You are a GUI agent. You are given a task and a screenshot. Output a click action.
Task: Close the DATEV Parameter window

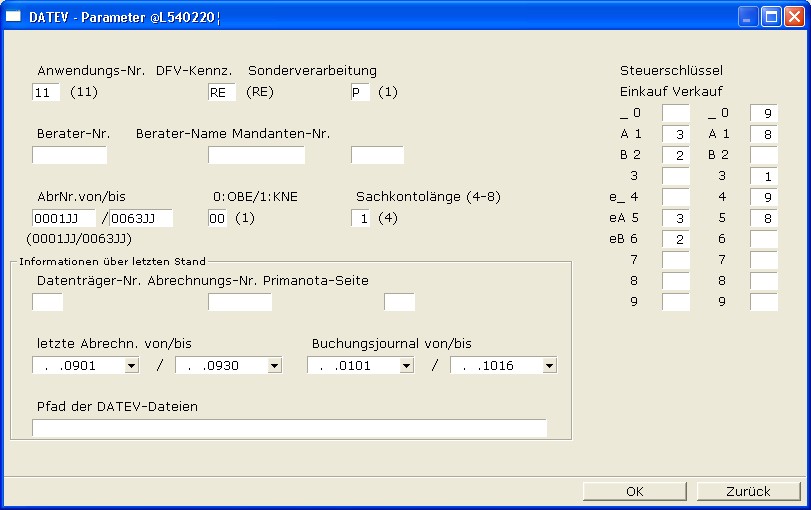(x=793, y=16)
